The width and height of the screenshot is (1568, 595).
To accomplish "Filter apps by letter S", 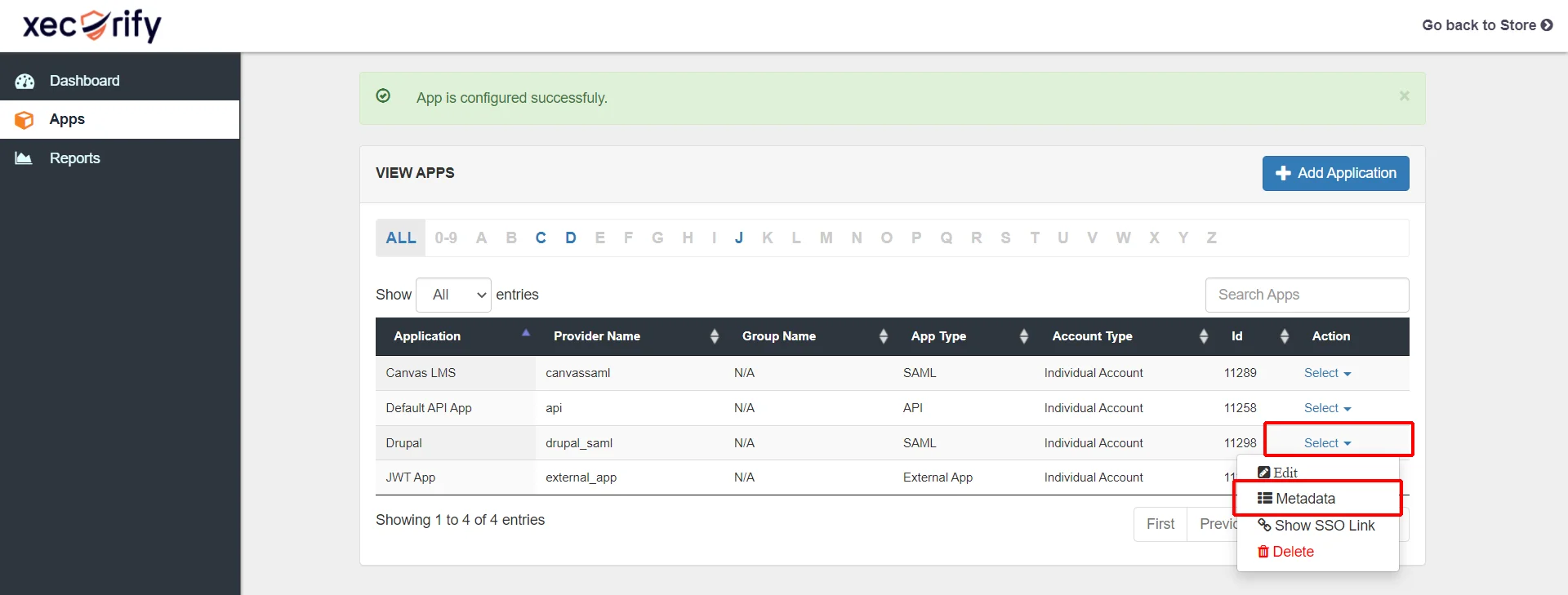I will (1006, 238).
